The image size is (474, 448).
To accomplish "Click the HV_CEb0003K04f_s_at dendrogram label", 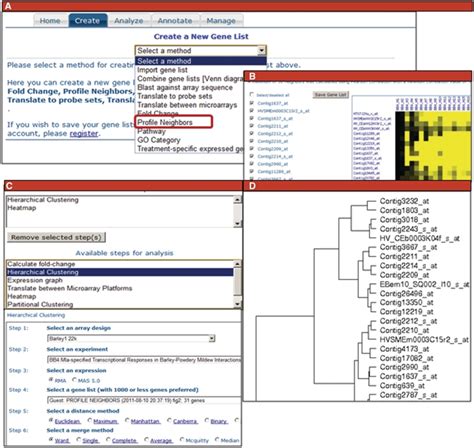I will (420, 238).
